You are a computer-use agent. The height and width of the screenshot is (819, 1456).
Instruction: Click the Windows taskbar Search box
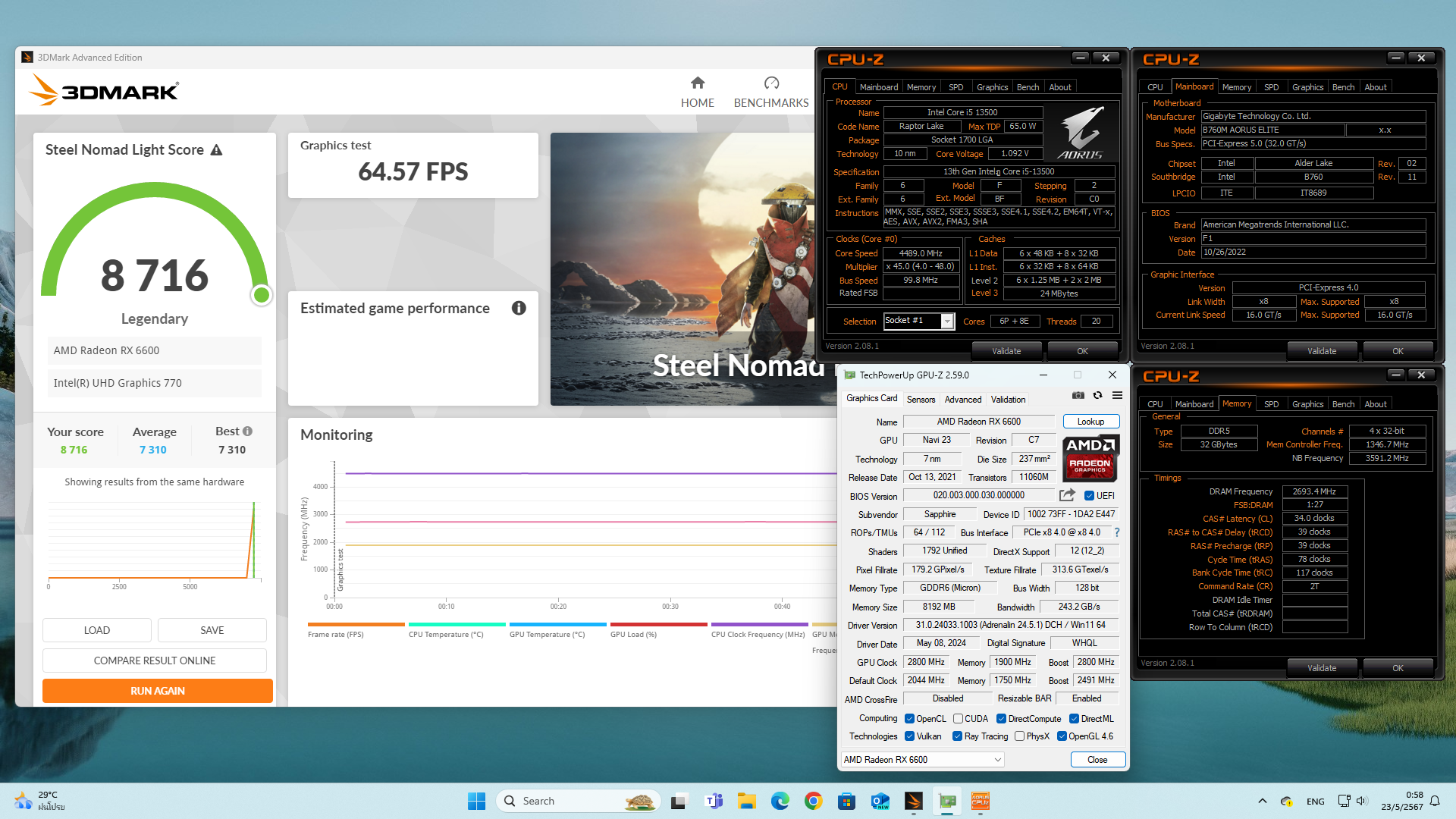579,801
